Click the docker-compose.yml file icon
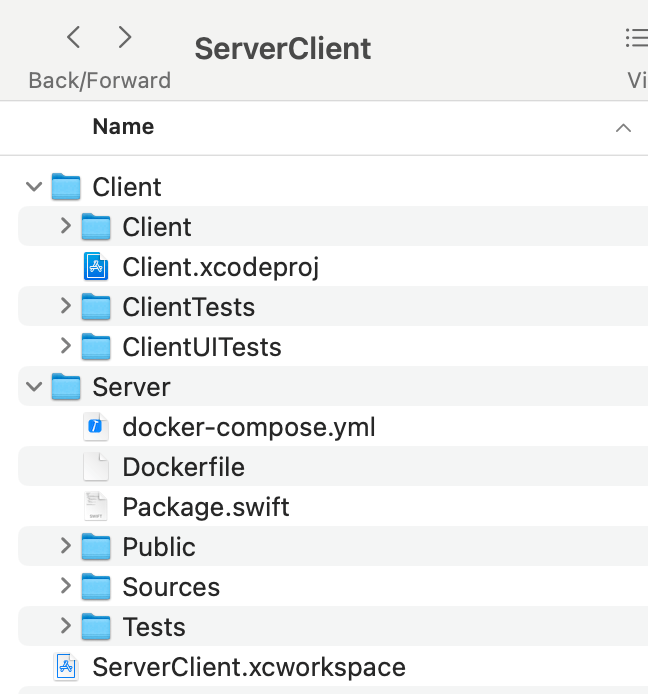Viewport: 648px width, 694px height. click(96, 427)
